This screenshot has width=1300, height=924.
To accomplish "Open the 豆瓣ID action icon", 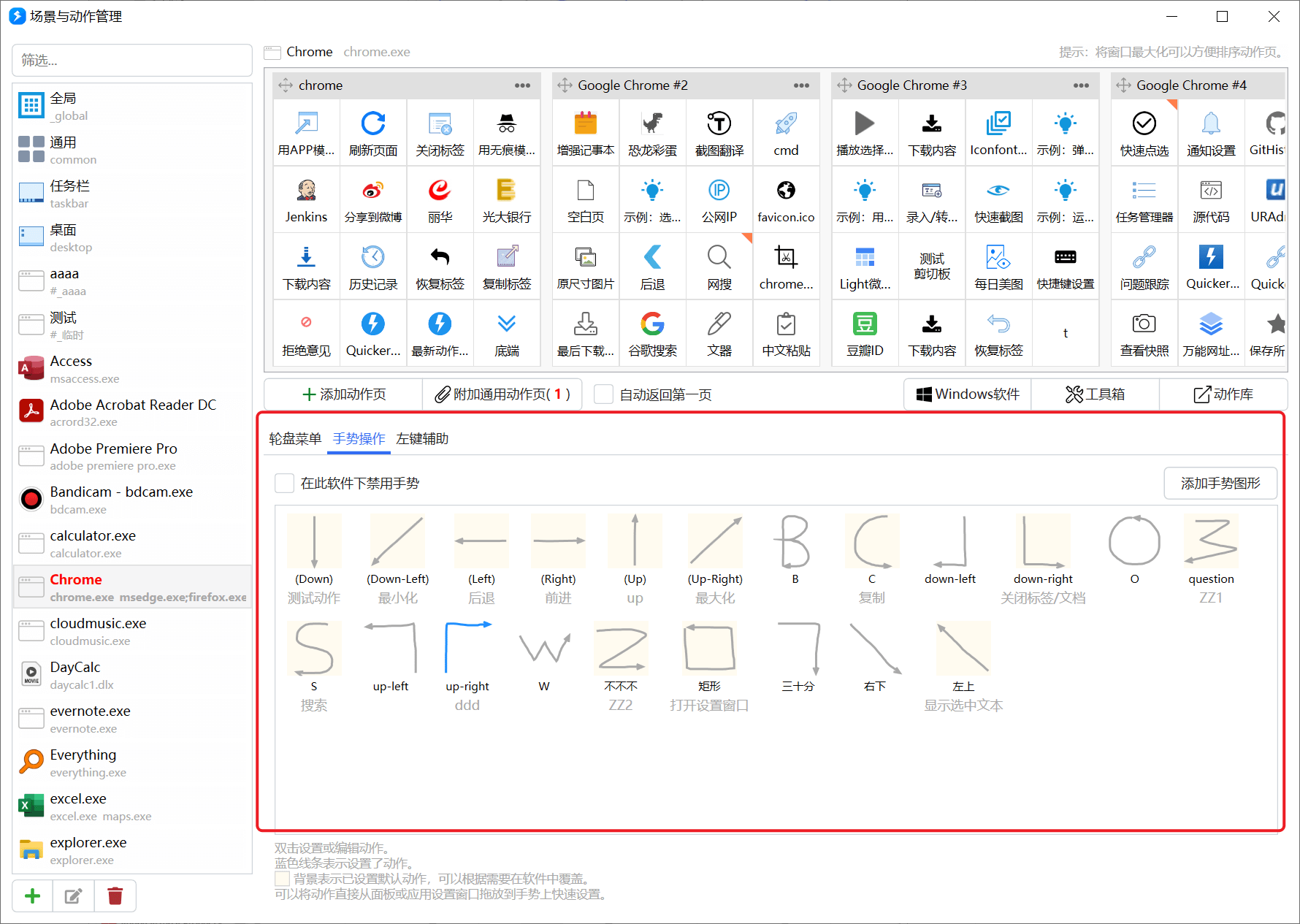I will point(865,324).
